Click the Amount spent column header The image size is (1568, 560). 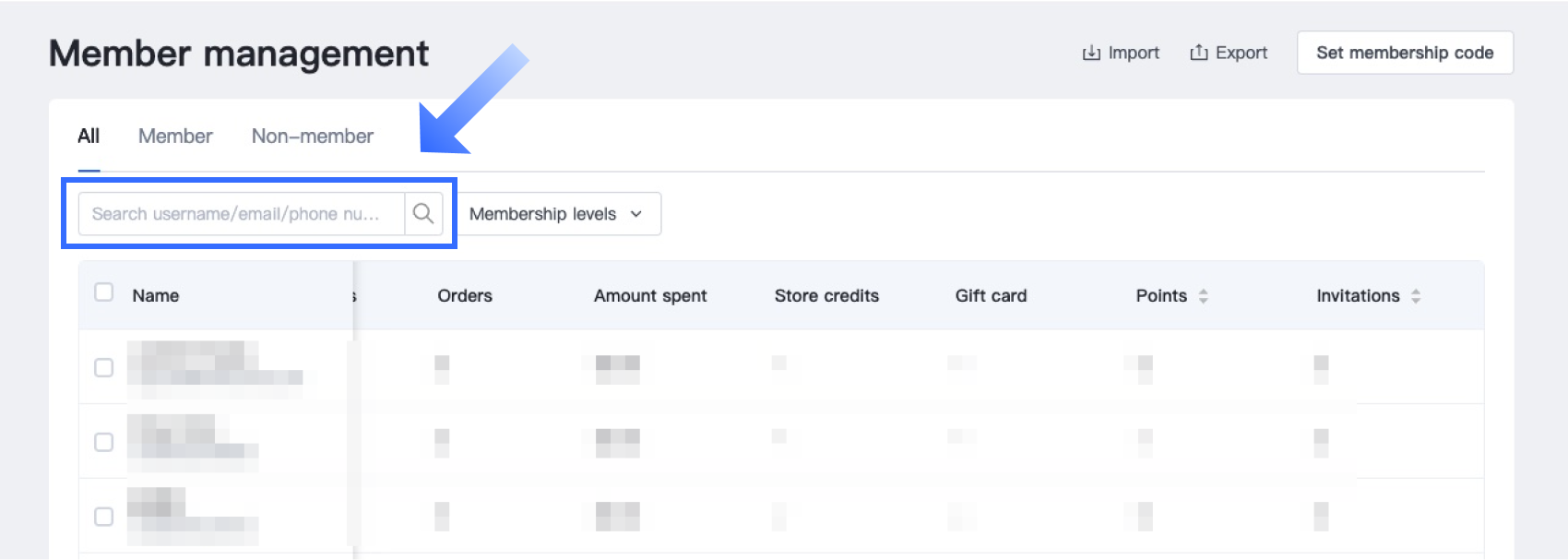(x=650, y=296)
